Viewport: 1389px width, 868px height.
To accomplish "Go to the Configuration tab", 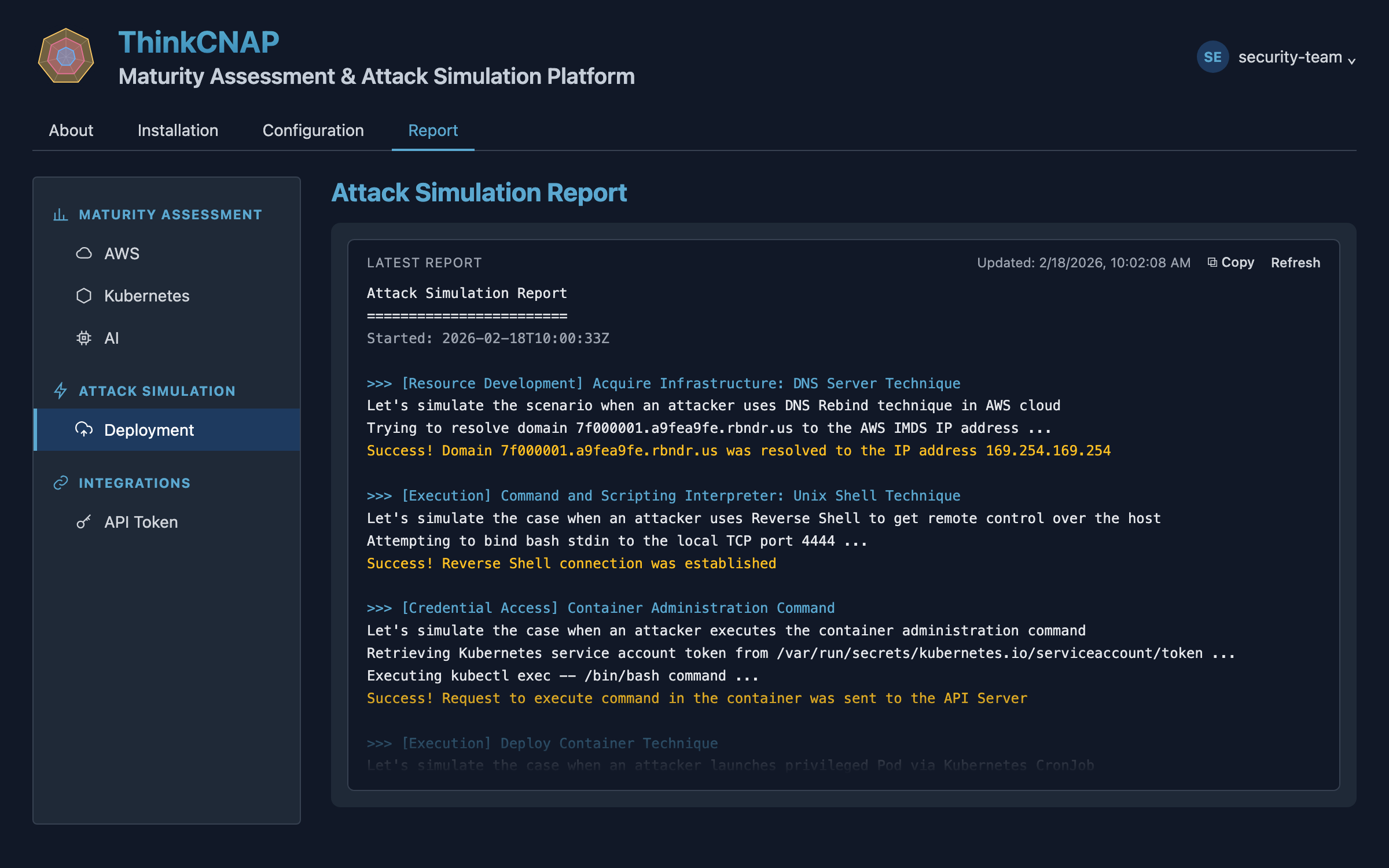I will (313, 130).
